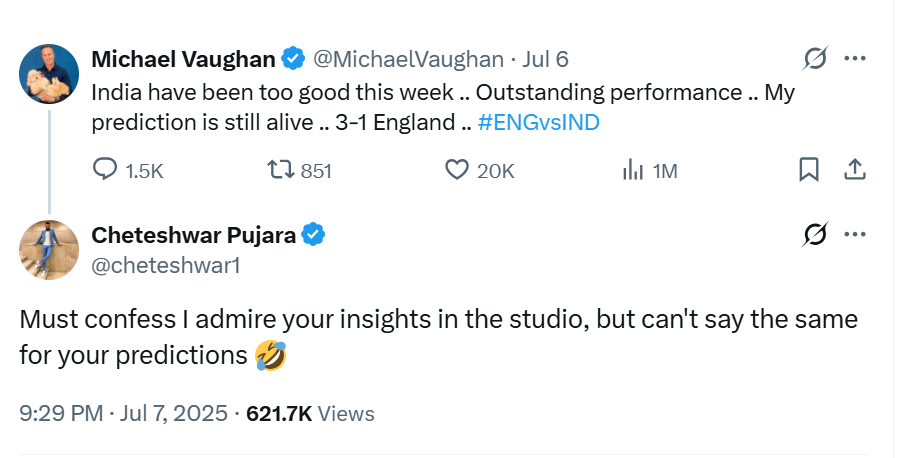
Task: Open more options on Pujara's tweet
Action: [854, 235]
